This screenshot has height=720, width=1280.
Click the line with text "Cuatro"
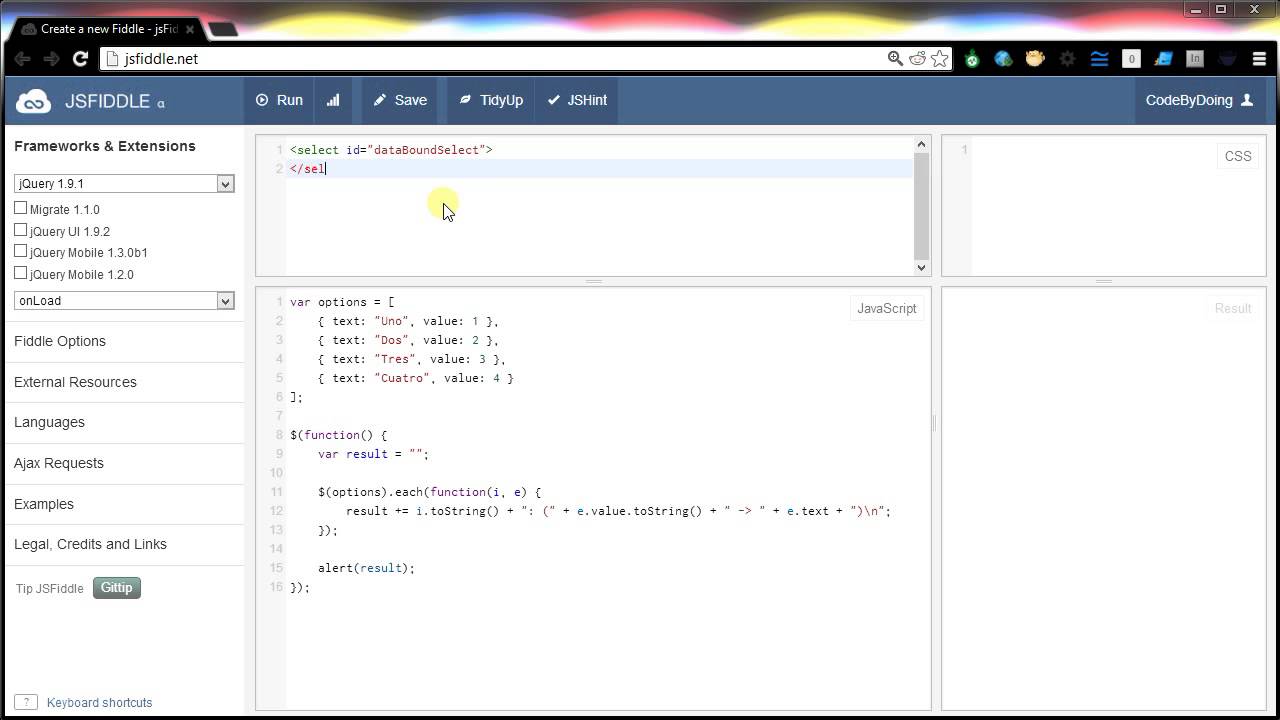coord(415,378)
